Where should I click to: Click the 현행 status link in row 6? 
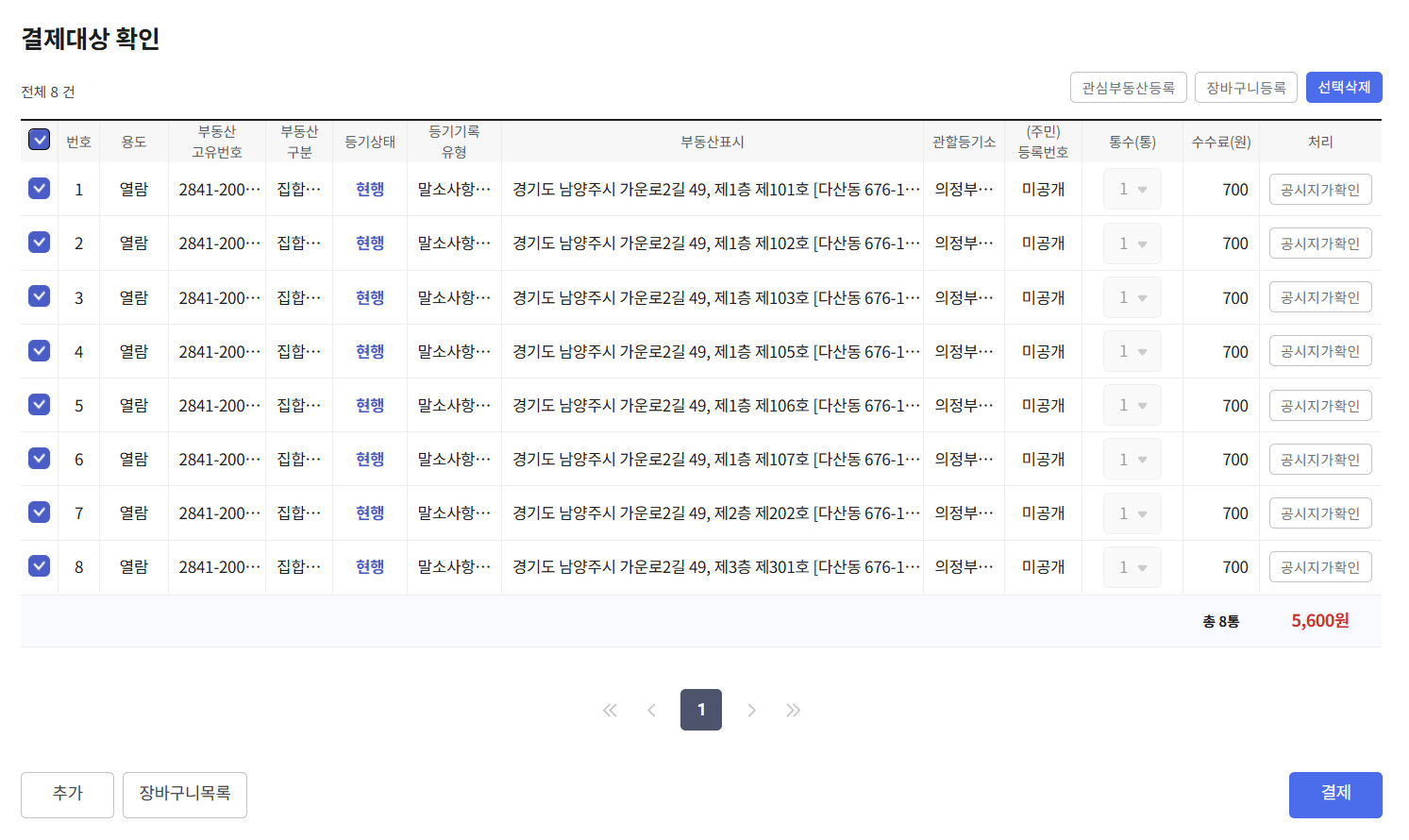point(370,459)
